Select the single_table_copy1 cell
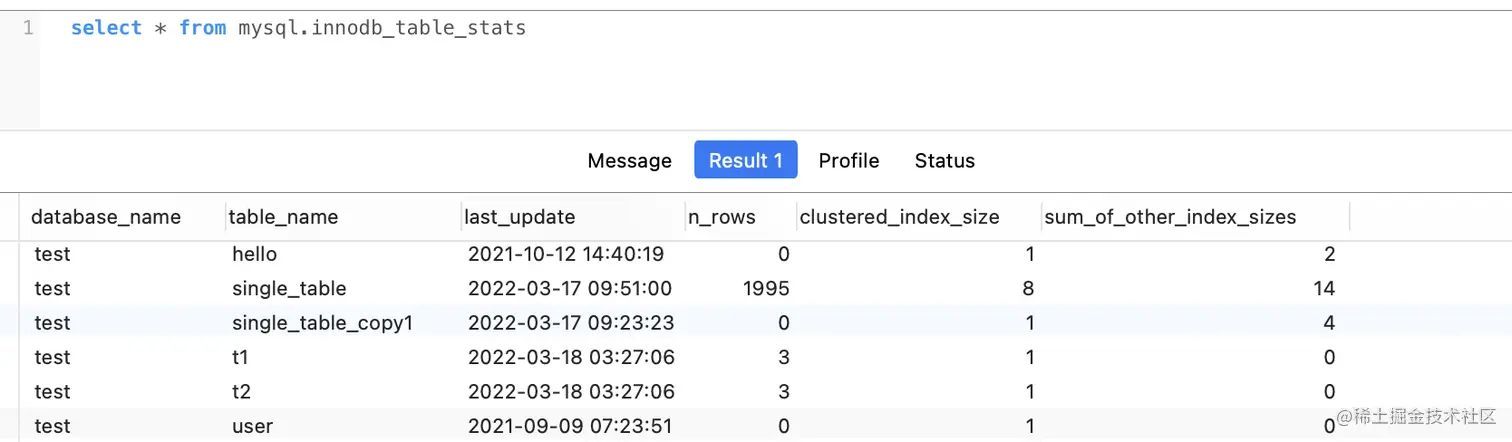 point(322,323)
